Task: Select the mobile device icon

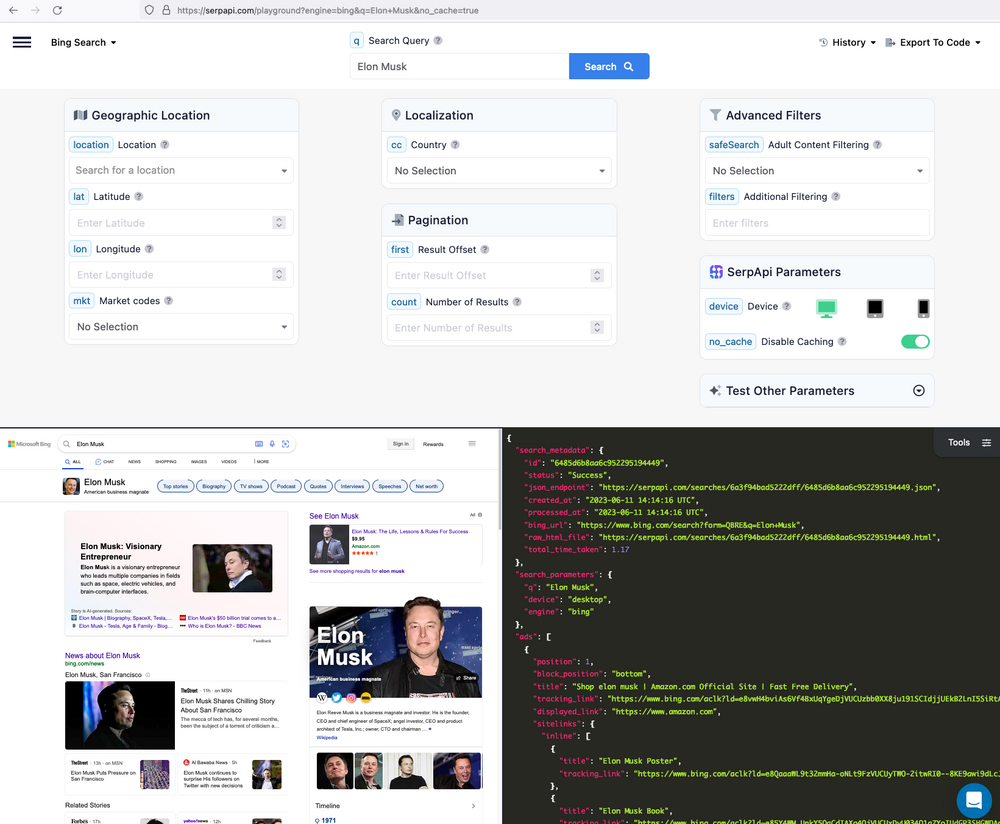Action: click(x=923, y=307)
